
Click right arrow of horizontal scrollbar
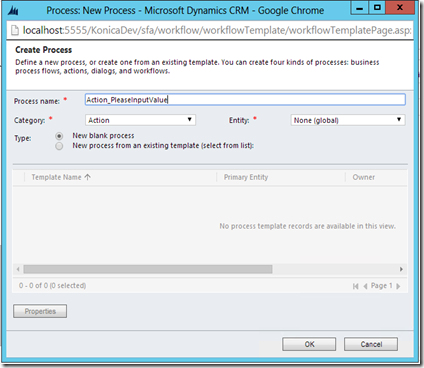coord(401,269)
